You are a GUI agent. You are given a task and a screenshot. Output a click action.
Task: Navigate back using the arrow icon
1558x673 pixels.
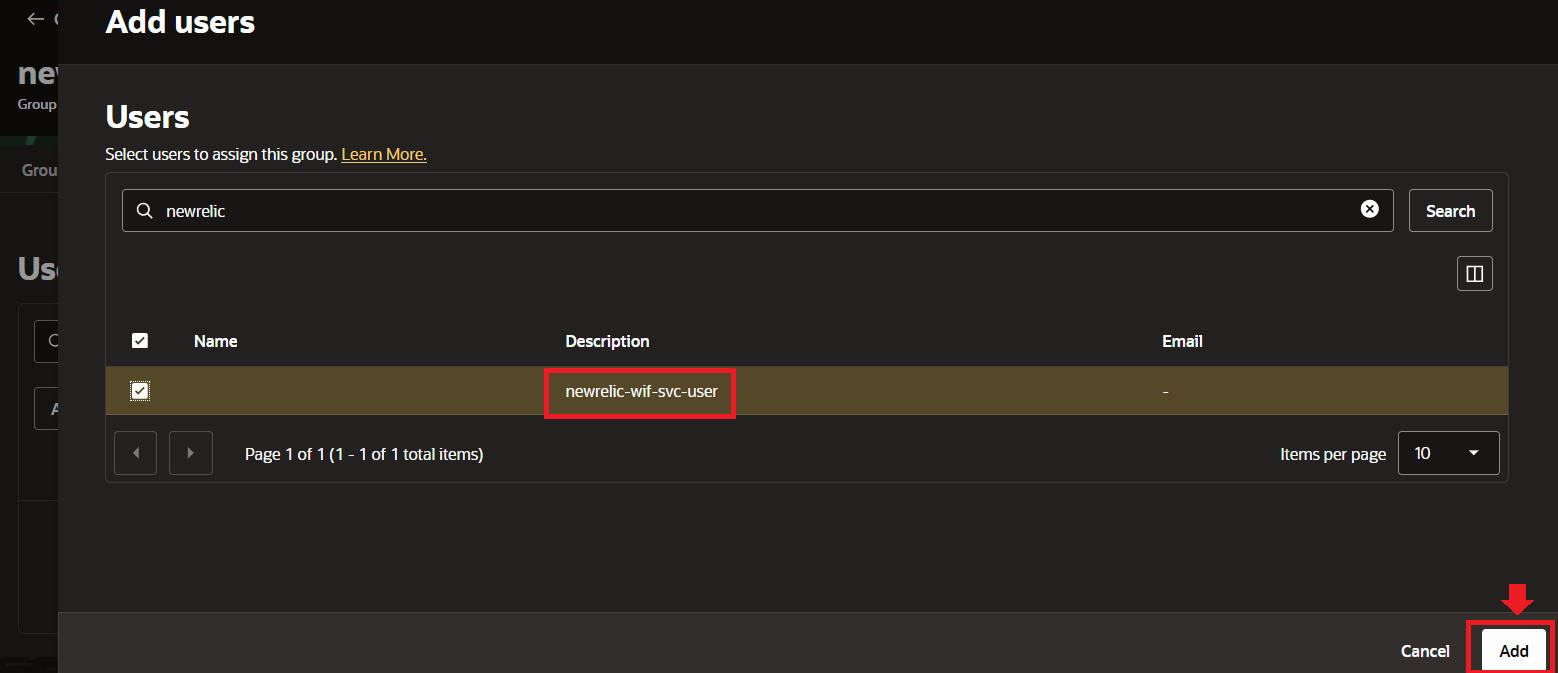pos(35,18)
